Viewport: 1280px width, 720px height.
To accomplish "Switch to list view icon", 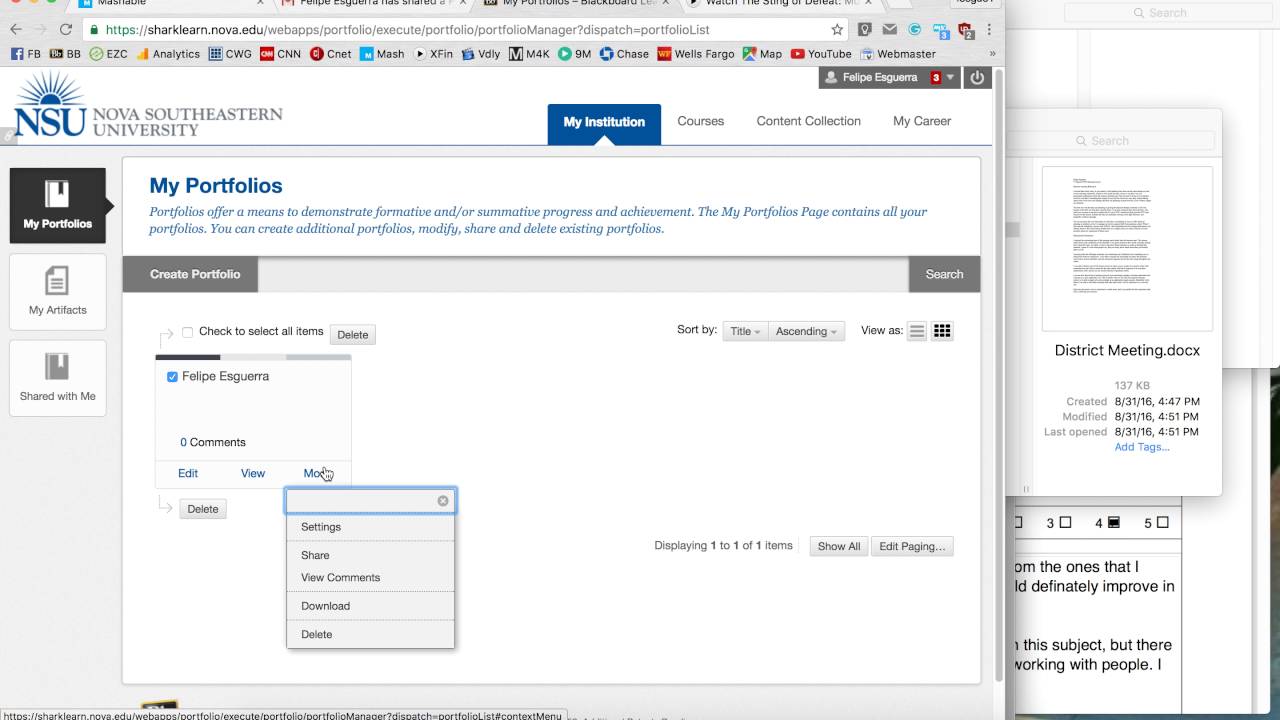I will [917, 331].
